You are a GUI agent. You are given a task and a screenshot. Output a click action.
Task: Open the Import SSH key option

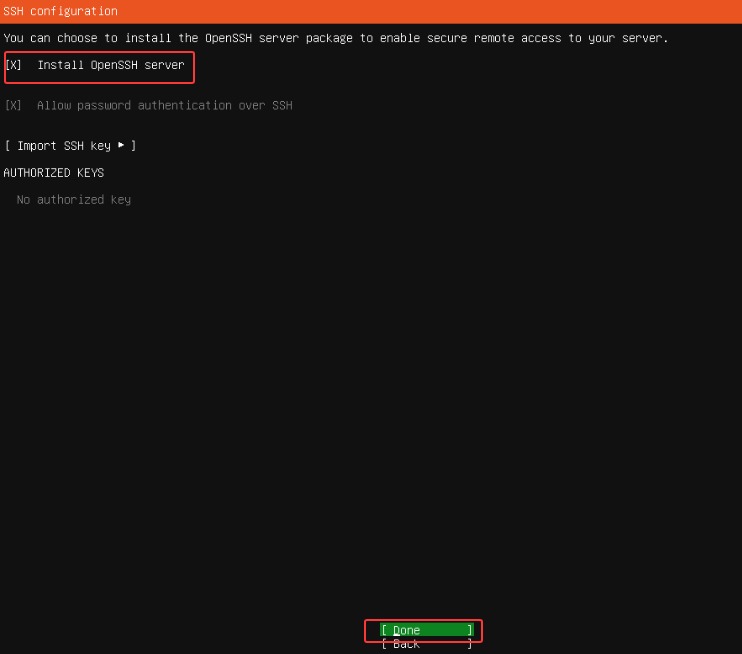70,146
